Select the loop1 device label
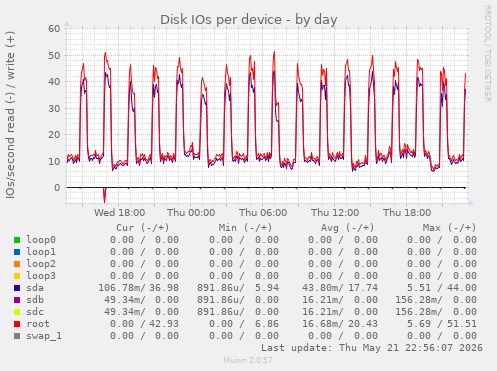The width and height of the screenshot is (497, 371). tap(41, 252)
